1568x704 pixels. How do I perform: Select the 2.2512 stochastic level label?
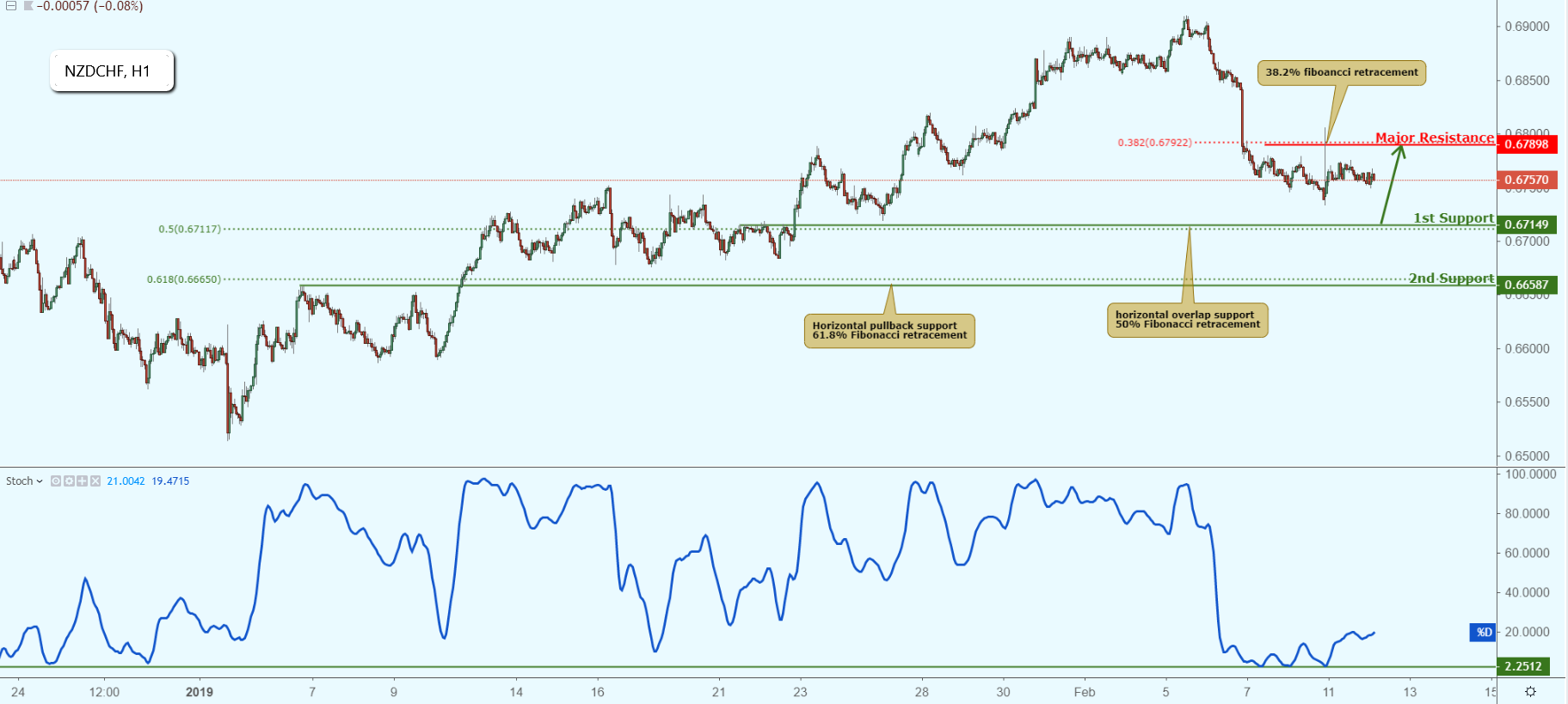pos(1523,666)
